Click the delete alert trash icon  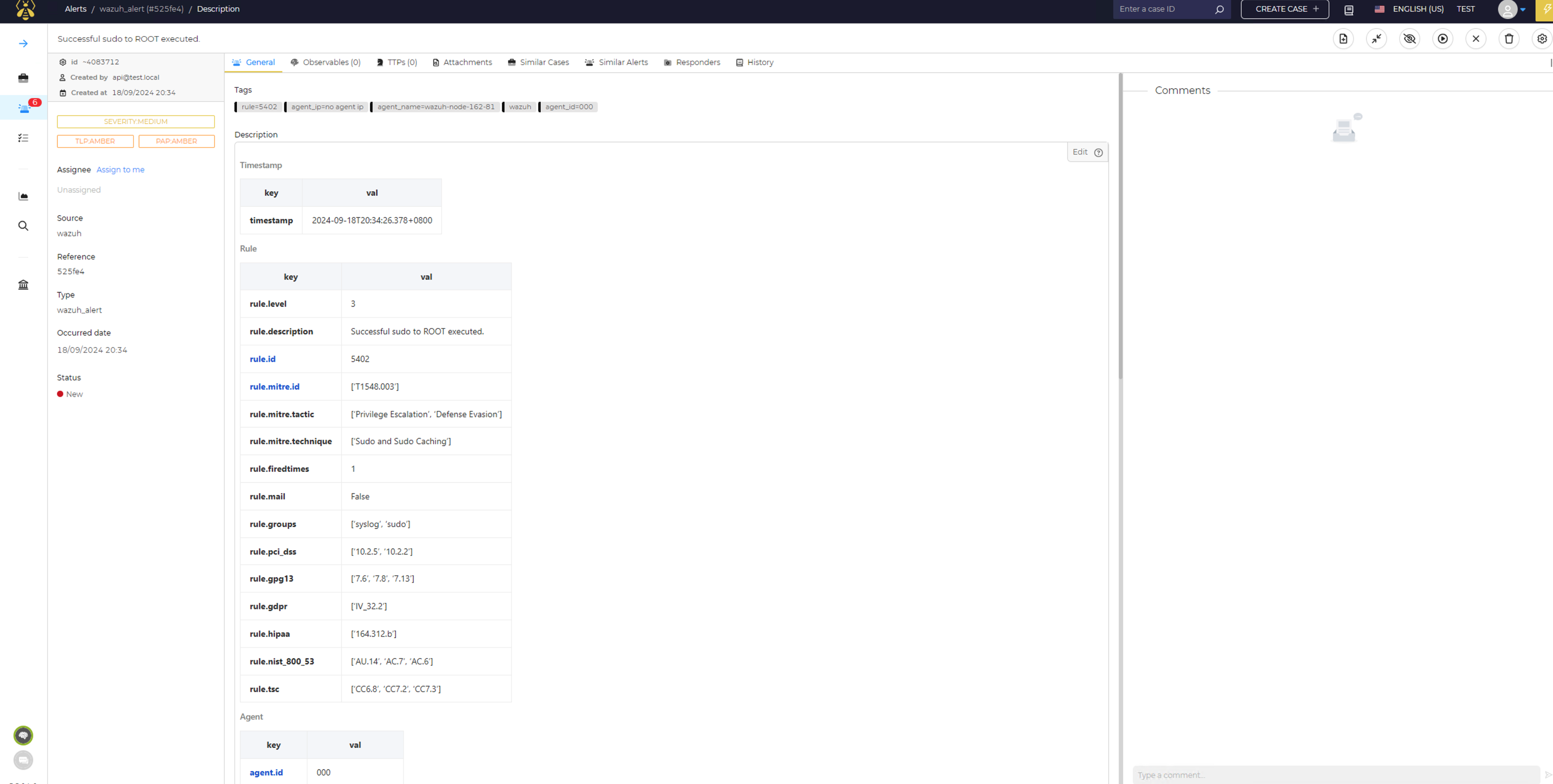1509,39
